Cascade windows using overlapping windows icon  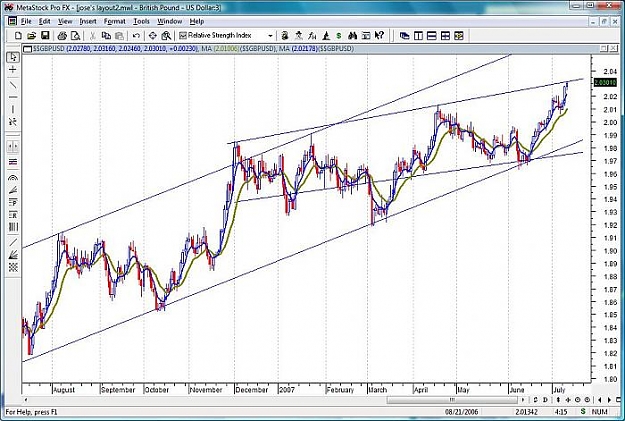405,36
